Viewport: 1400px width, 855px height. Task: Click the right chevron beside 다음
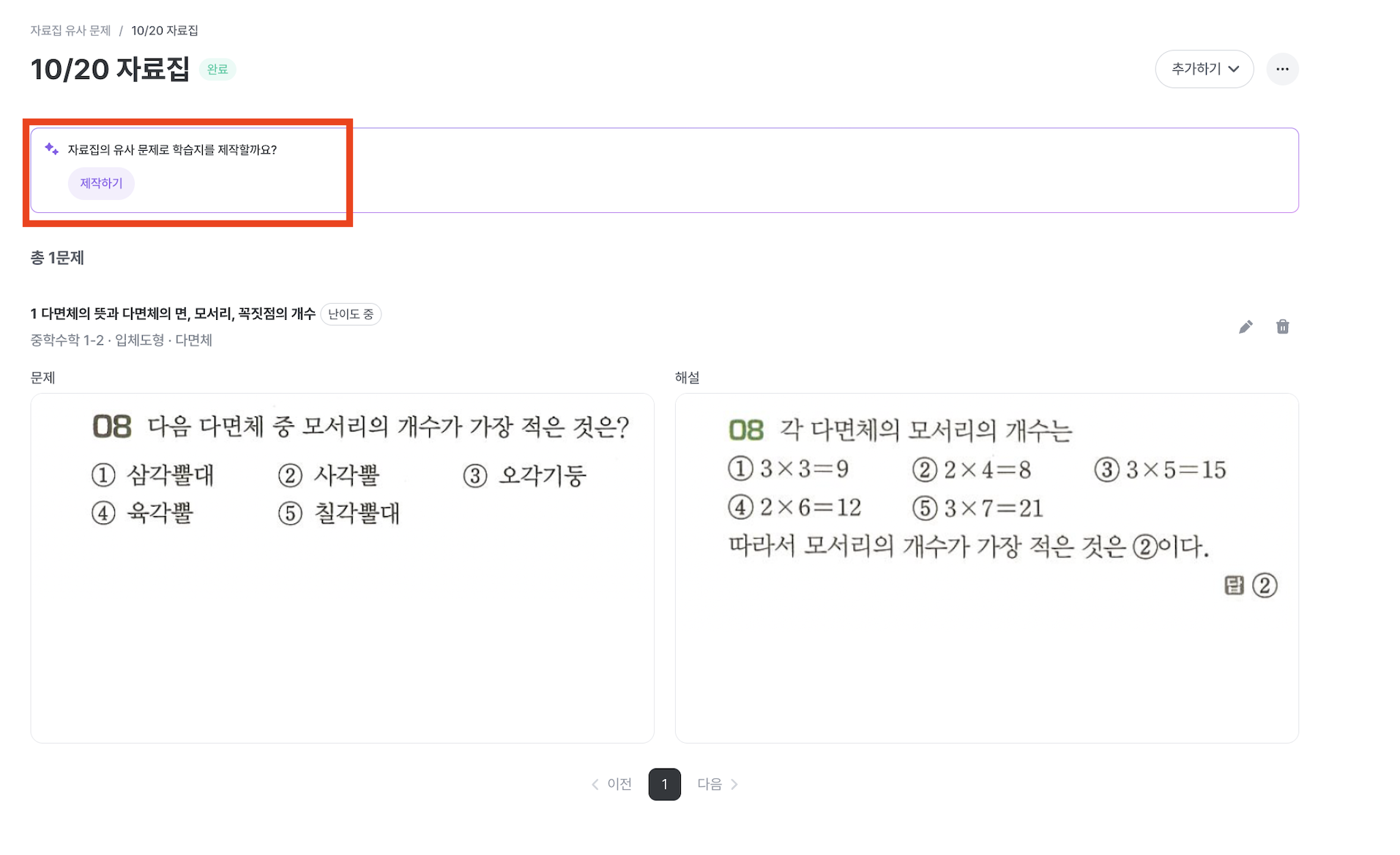(x=734, y=784)
